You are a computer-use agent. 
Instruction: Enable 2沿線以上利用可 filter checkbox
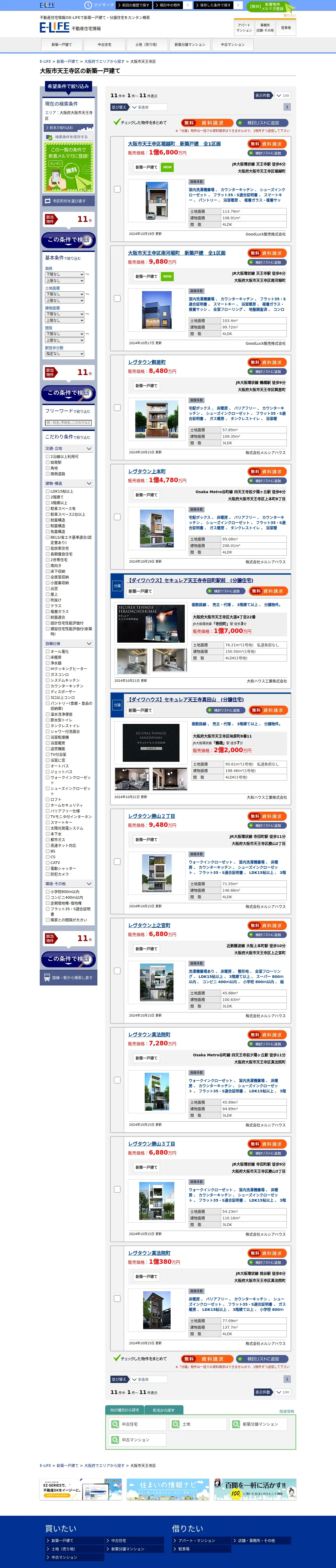[x=48, y=457]
